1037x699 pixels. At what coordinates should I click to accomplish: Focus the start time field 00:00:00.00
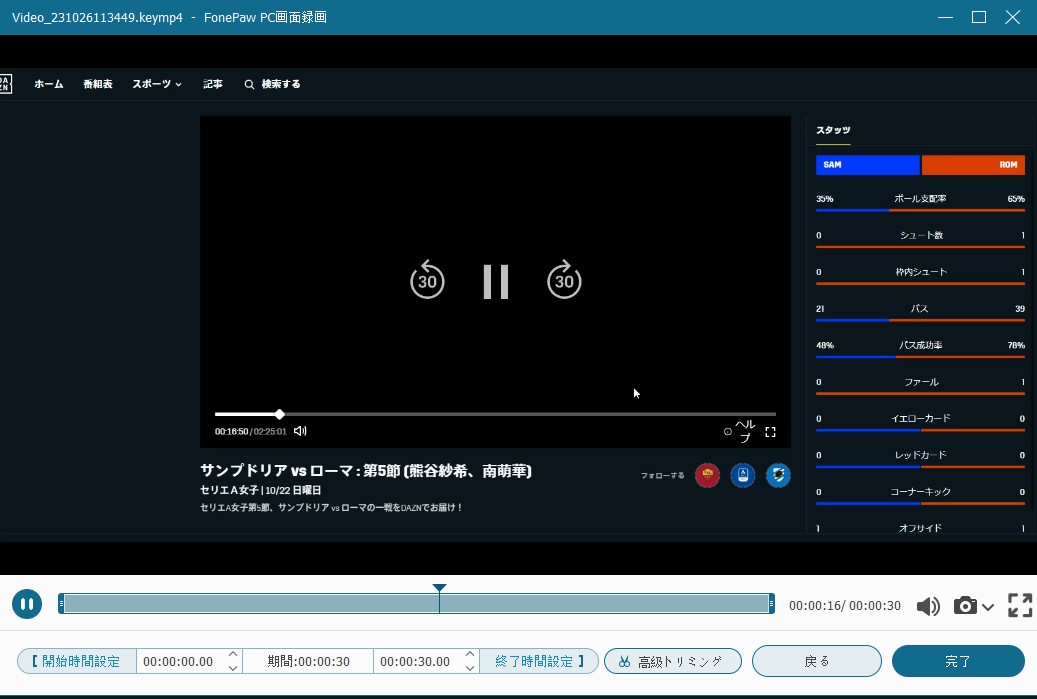179,661
